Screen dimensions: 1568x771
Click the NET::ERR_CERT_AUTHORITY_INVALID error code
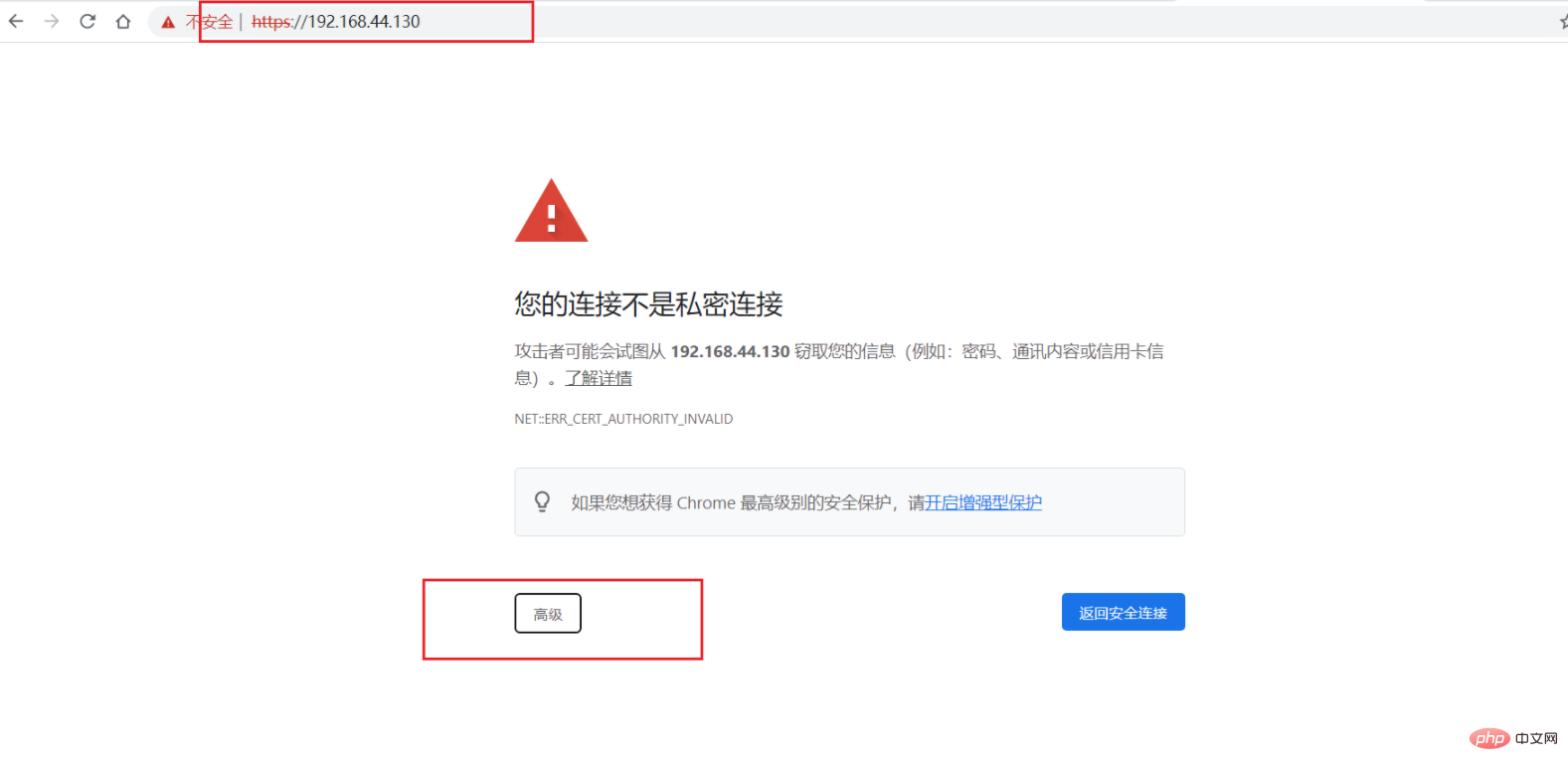tap(623, 419)
